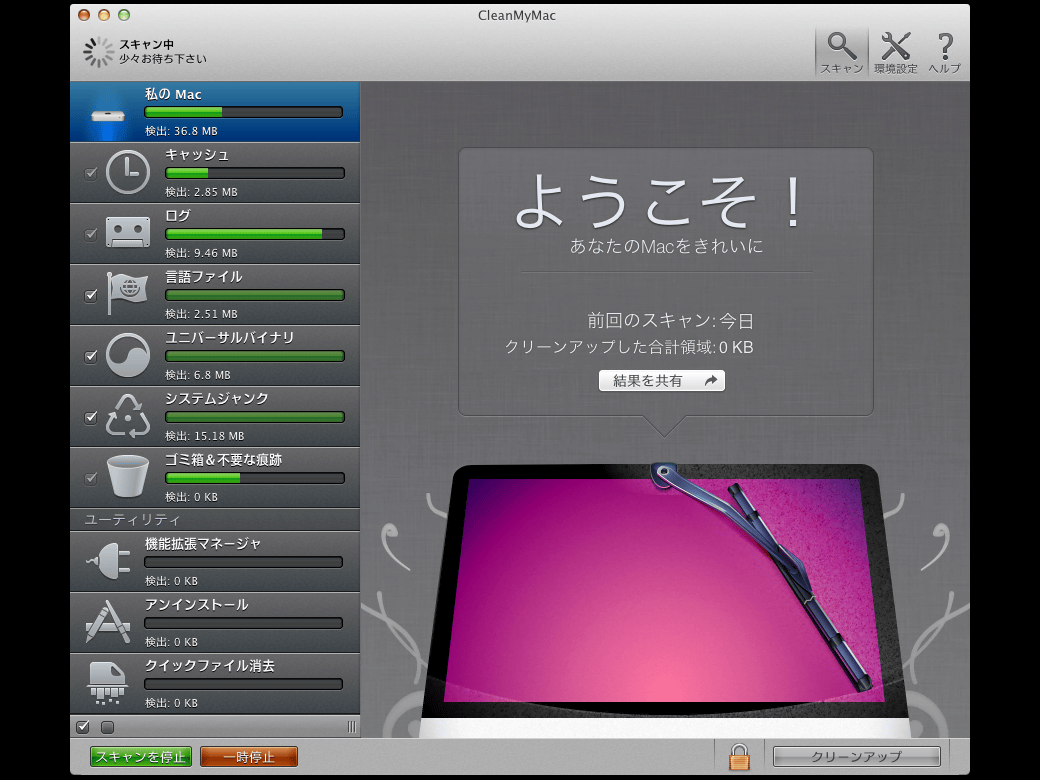Click the 言語ファイル flag icon
Screen dimensions: 1040x780
point(127,293)
